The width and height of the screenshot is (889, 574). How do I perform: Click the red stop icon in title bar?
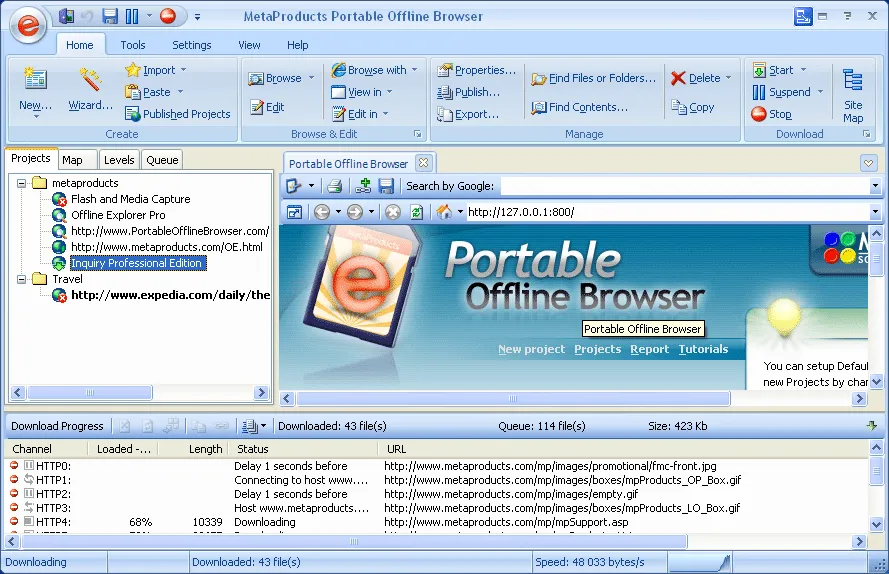[x=168, y=16]
